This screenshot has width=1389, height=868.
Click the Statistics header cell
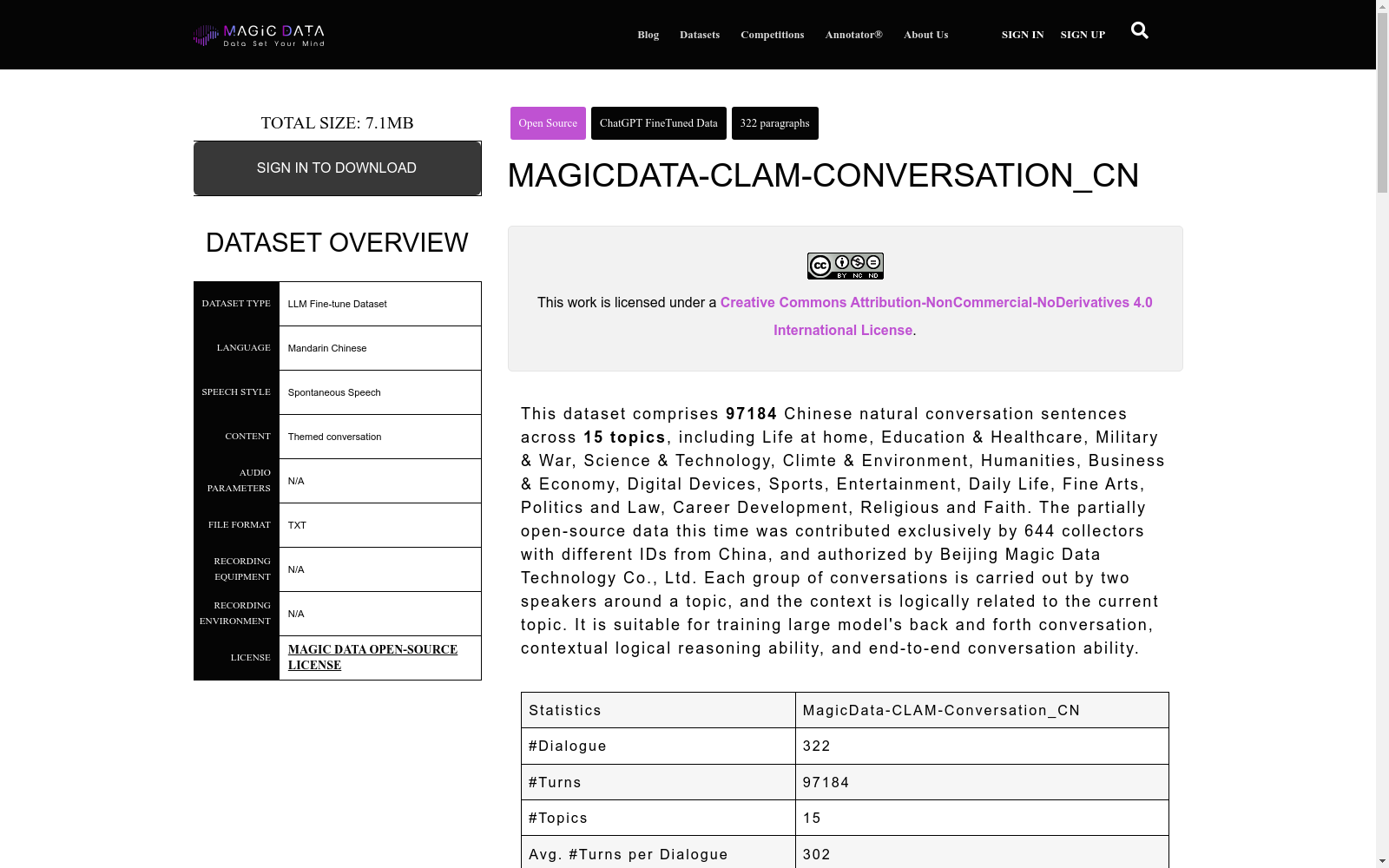[x=658, y=710]
